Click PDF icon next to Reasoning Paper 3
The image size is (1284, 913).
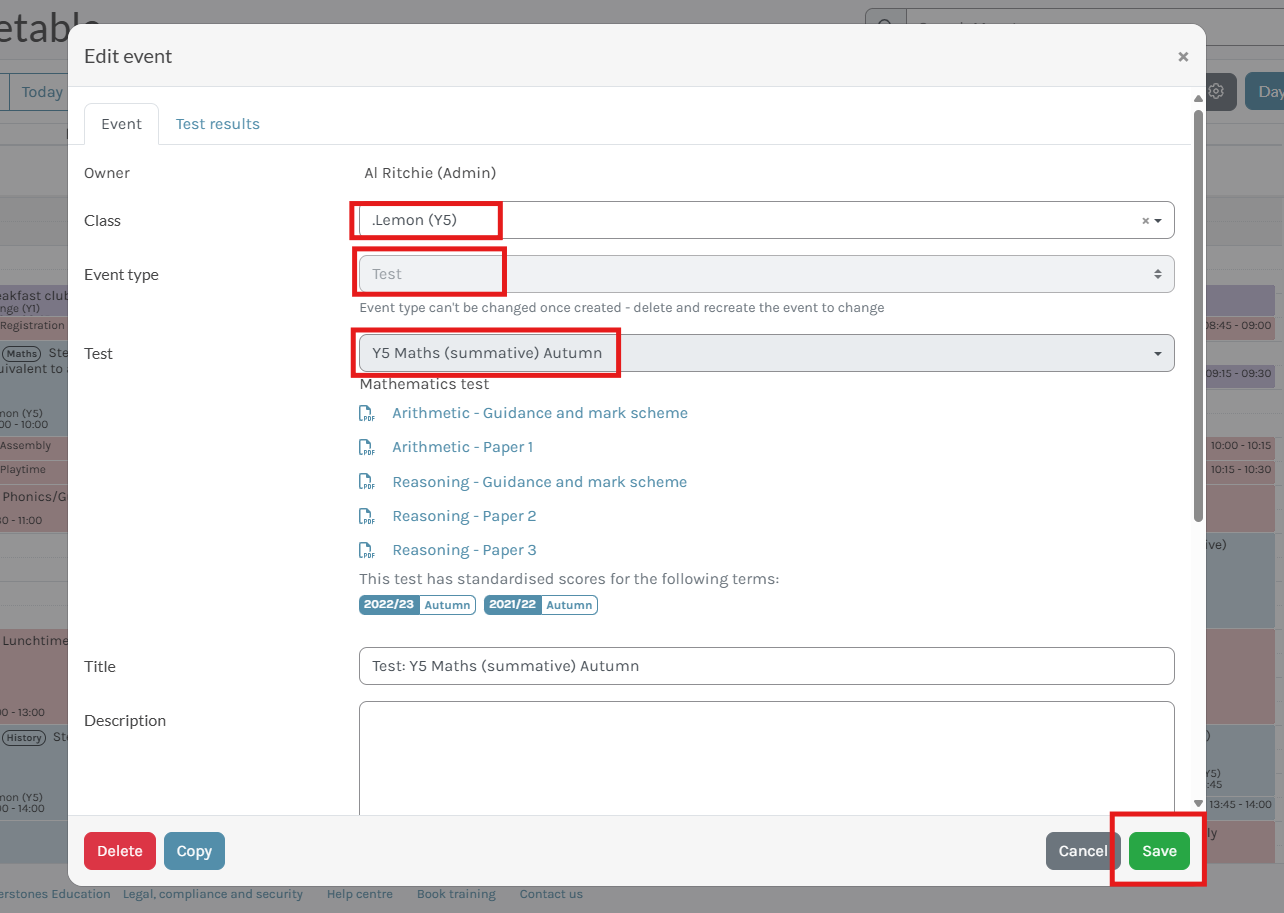[367, 551]
